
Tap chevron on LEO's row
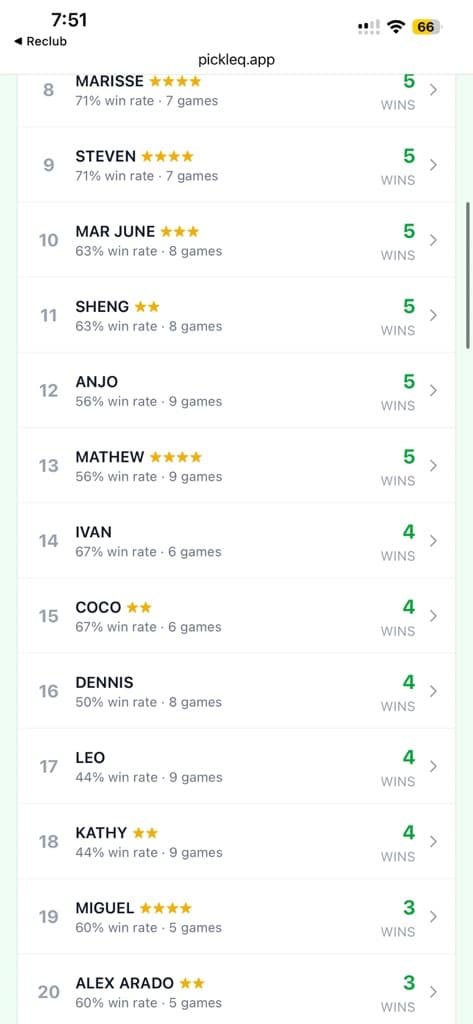tap(433, 767)
